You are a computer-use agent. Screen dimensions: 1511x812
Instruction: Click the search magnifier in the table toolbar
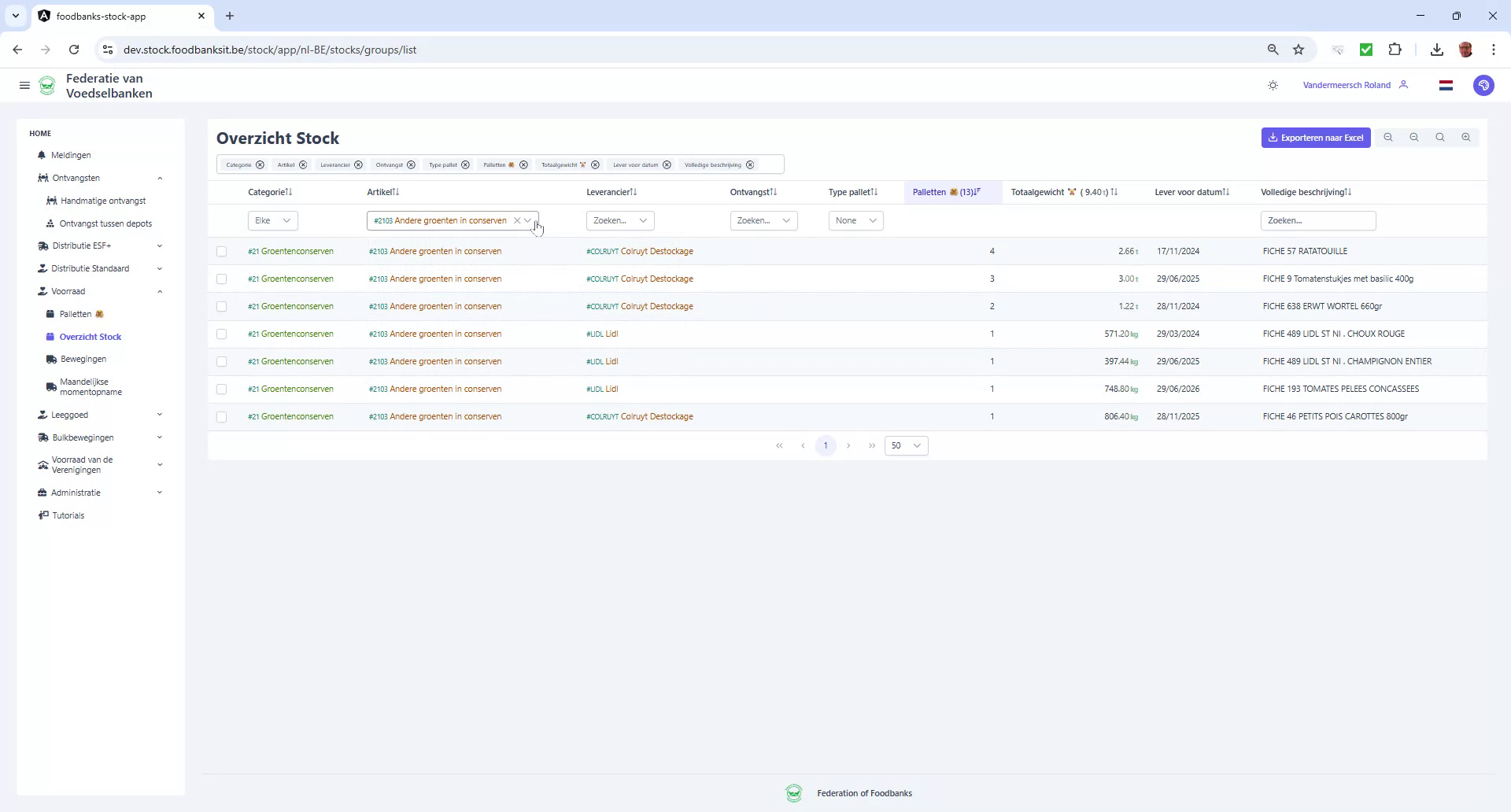(1440, 137)
